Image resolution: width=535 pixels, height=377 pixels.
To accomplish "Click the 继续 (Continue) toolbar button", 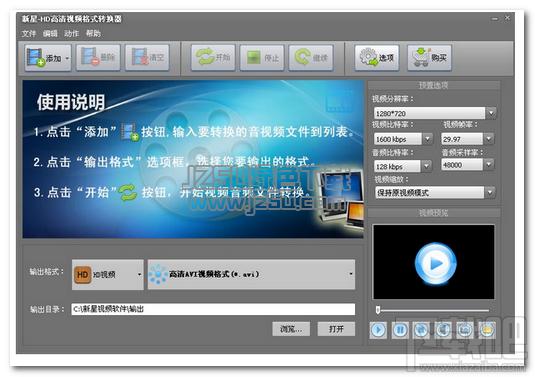I will [x=311, y=58].
